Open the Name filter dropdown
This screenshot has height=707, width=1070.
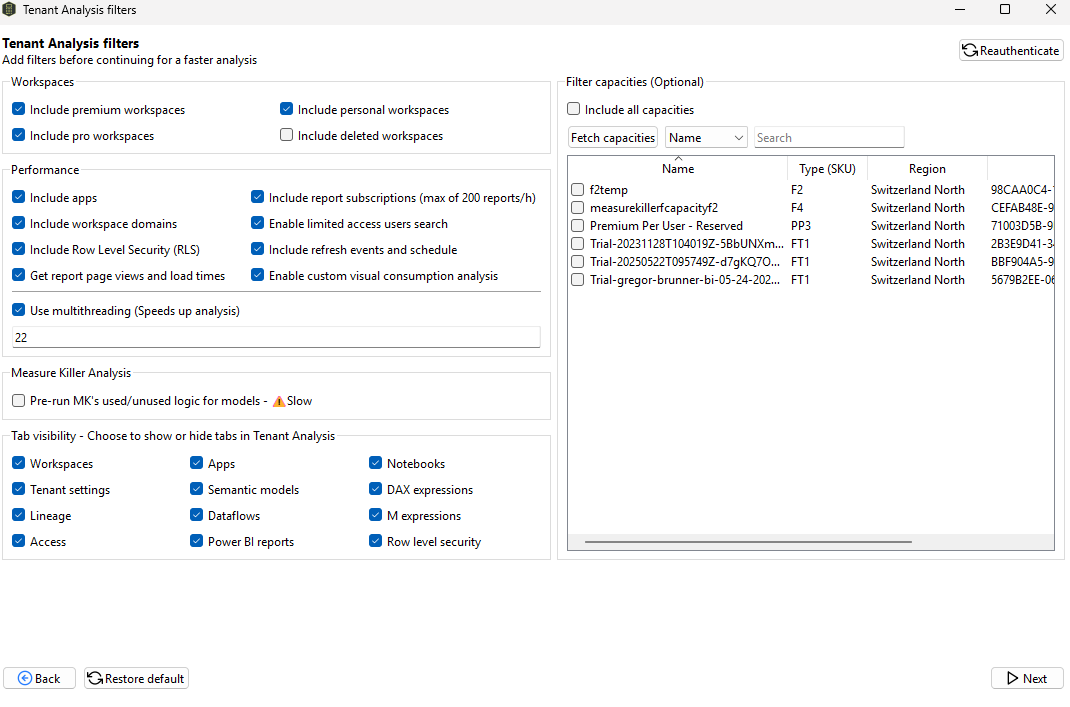point(706,137)
